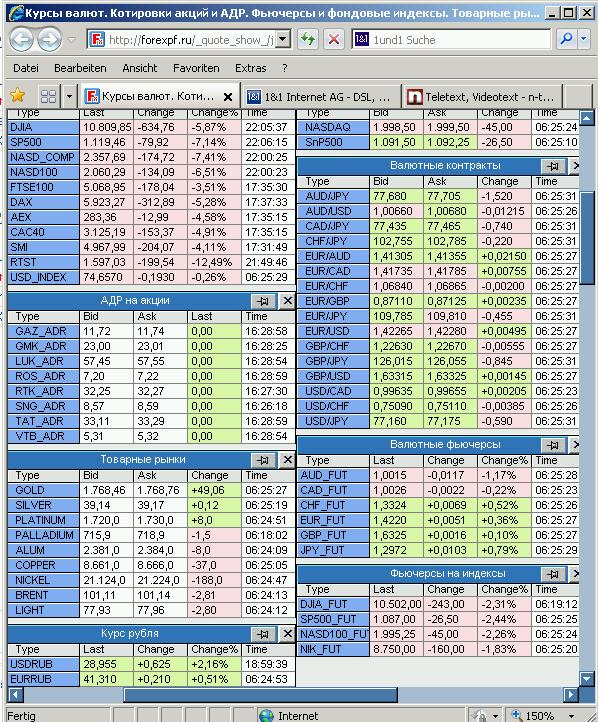Select the GOLD commodity row label

tap(43, 490)
